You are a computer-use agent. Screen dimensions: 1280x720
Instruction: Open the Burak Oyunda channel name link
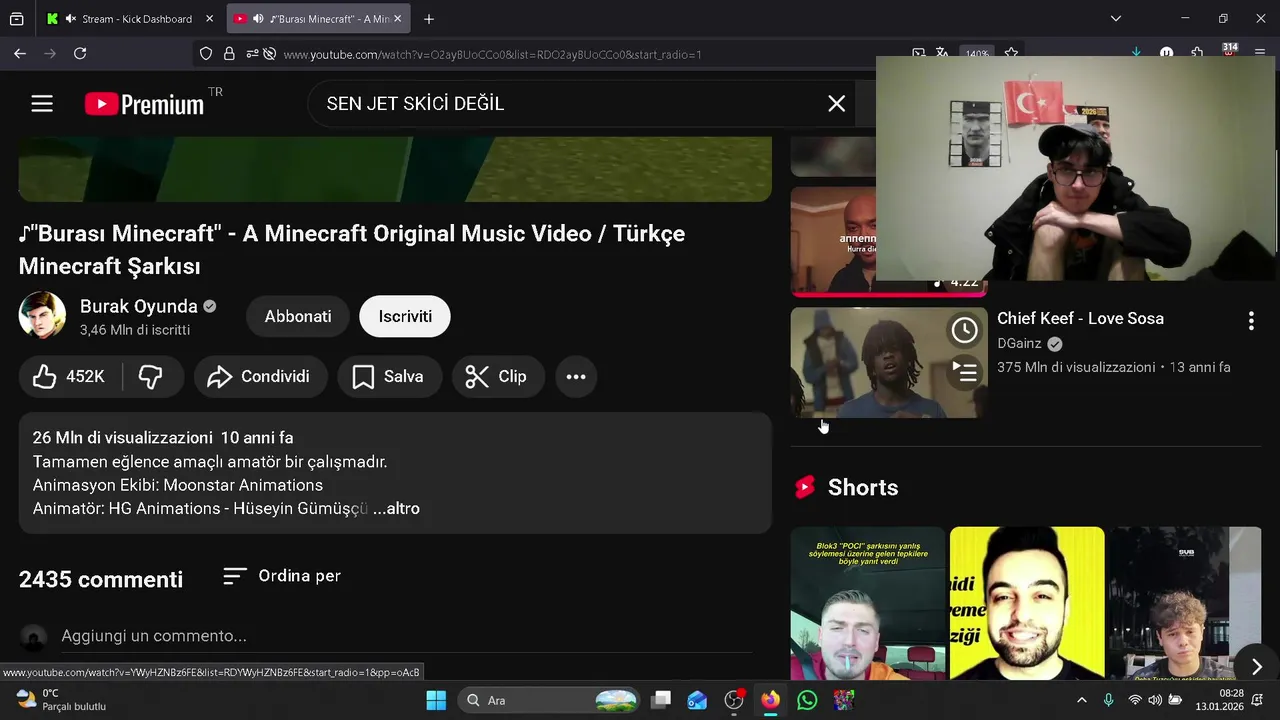pos(139,306)
